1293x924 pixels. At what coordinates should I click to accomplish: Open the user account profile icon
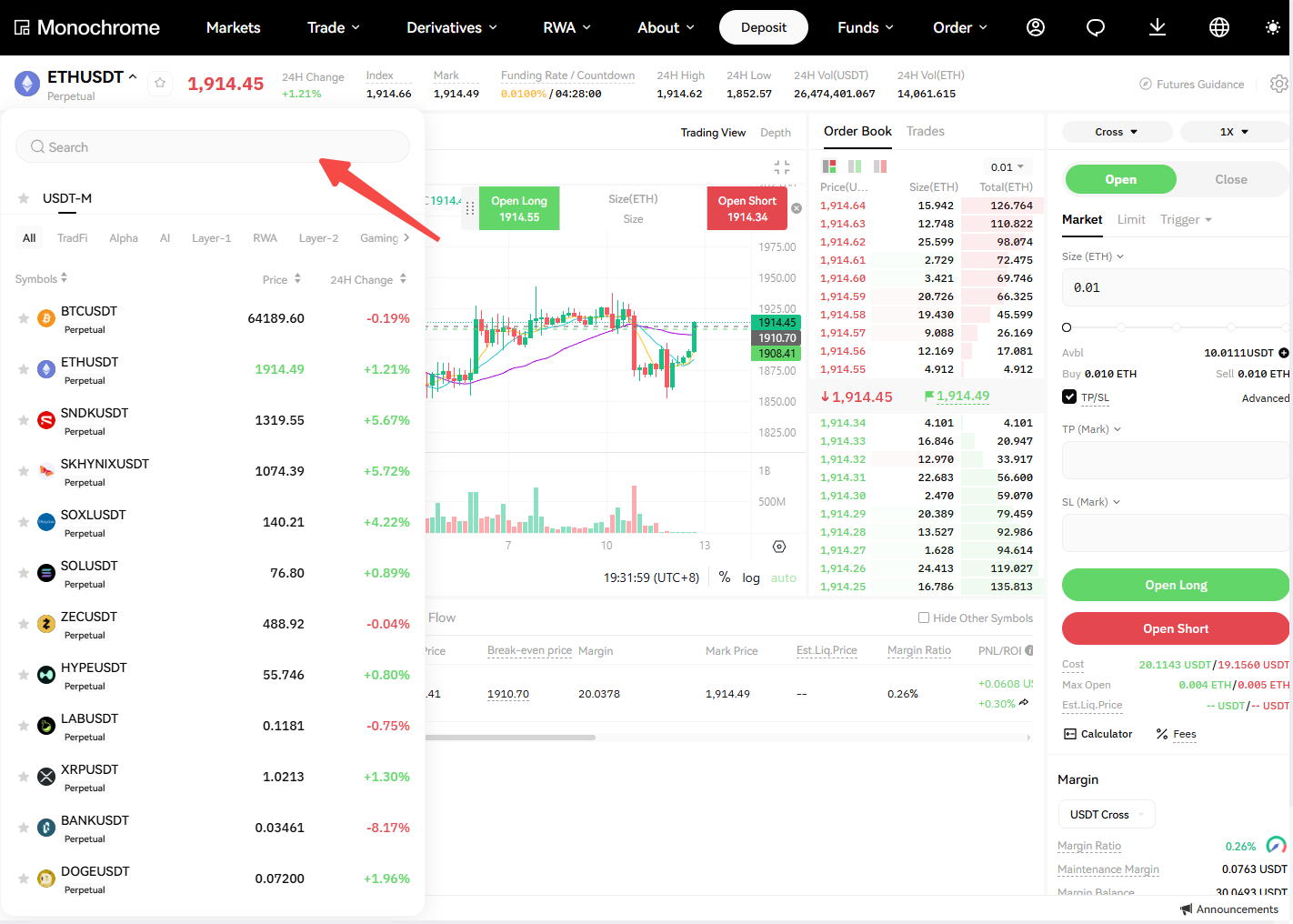1036,27
